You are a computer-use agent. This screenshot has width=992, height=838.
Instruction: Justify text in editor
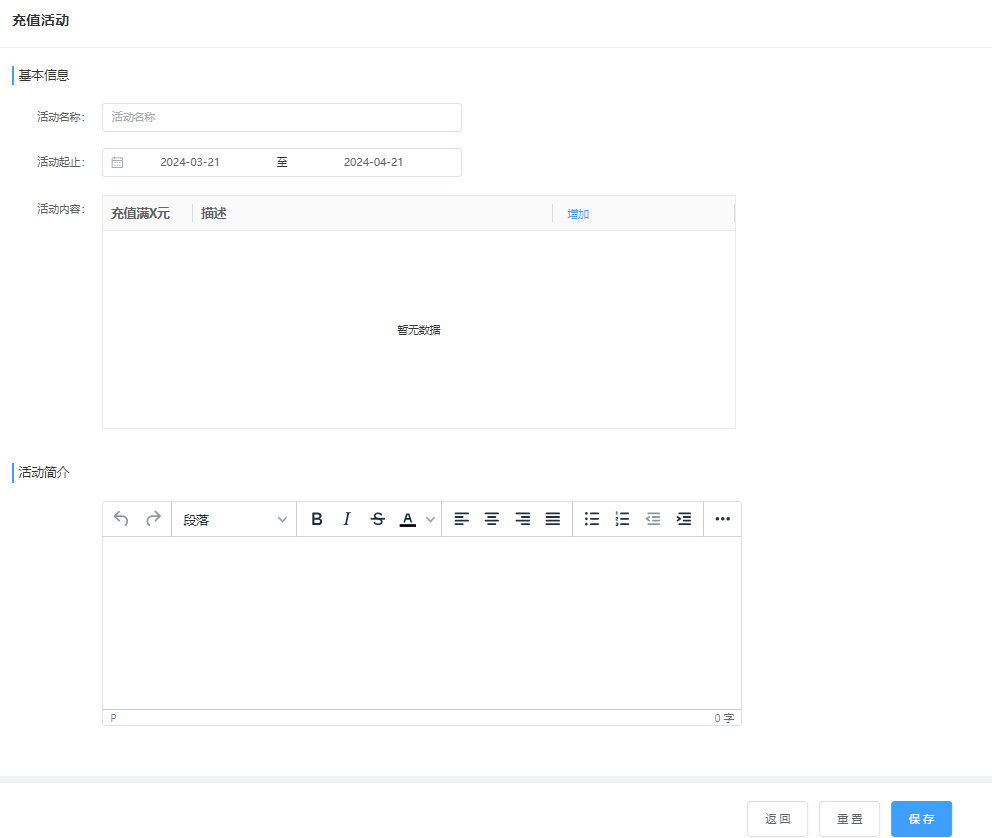553,519
